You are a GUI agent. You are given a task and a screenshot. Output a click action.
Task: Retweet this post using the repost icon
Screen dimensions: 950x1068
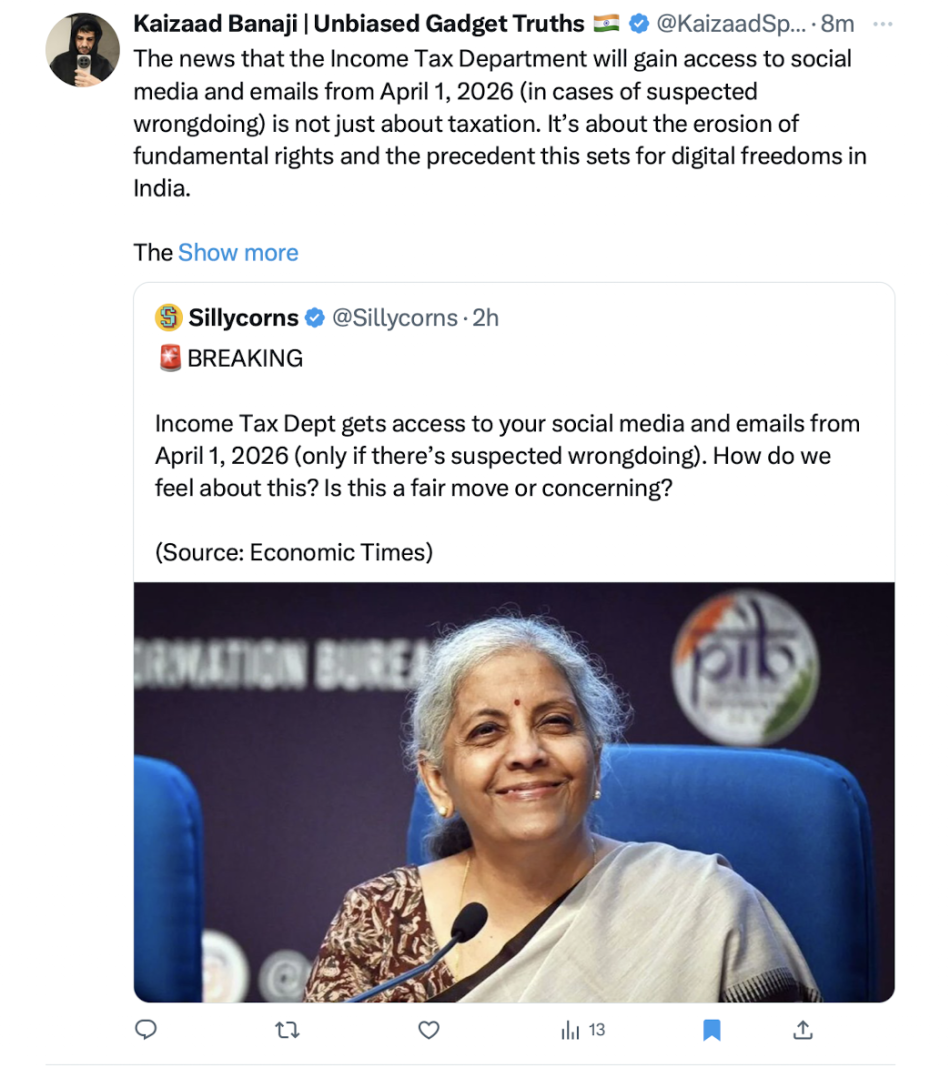coord(287,1029)
